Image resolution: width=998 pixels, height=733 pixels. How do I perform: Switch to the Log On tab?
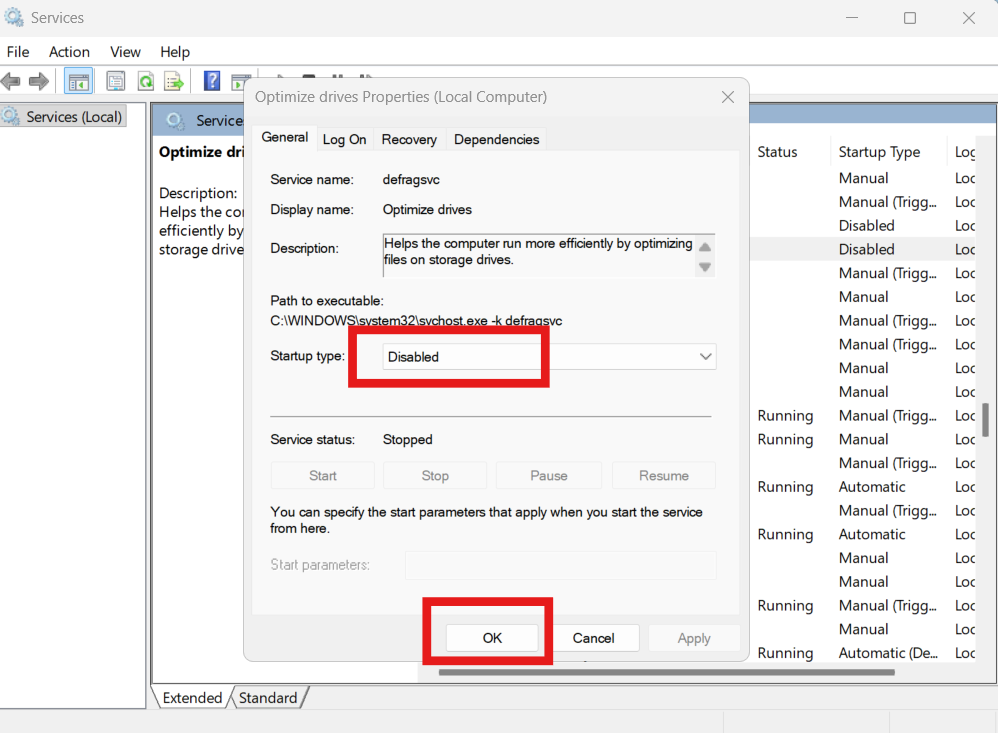point(344,139)
